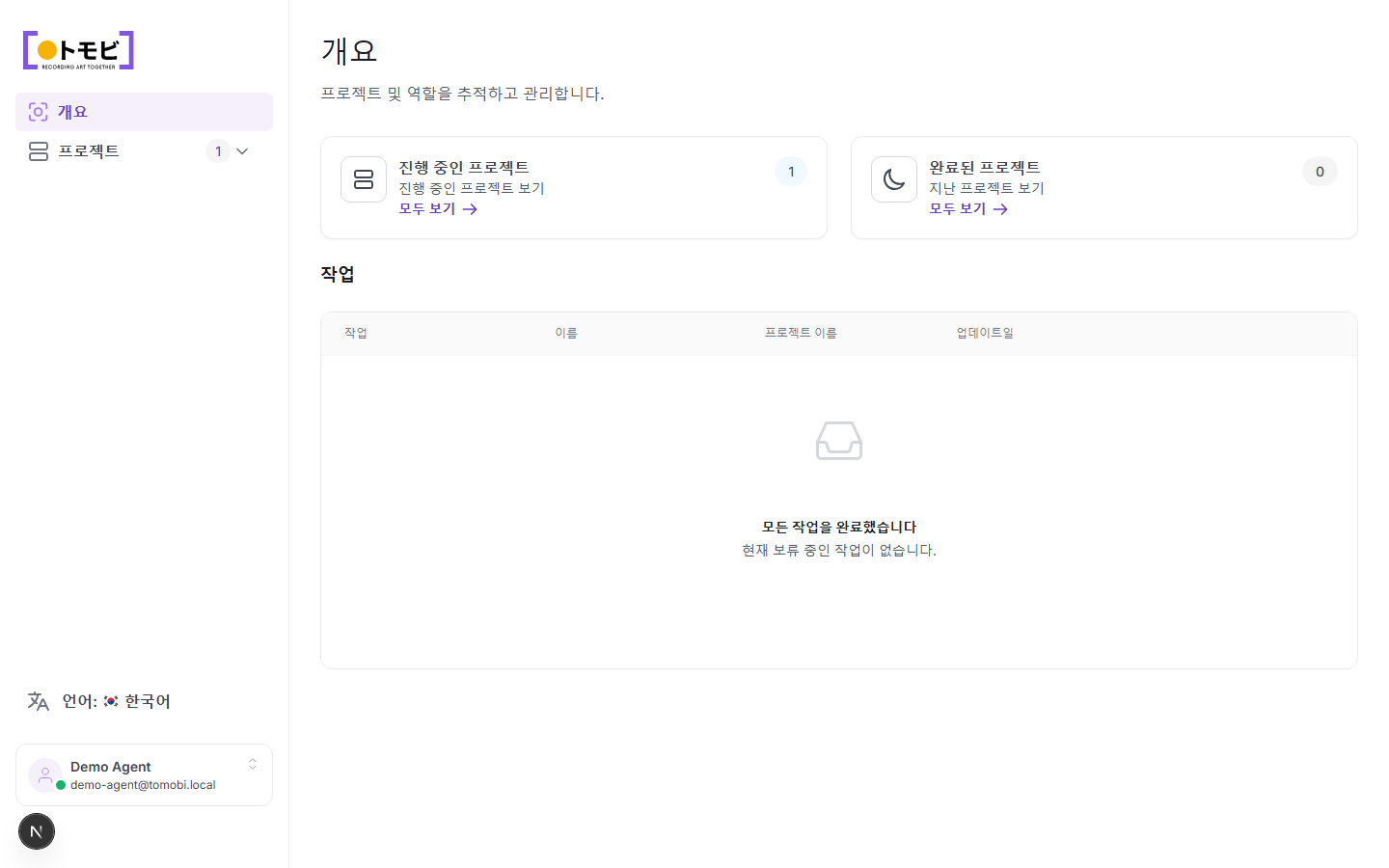Click the Demo Agent avatar icon
1389x868 pixels.
45,774
